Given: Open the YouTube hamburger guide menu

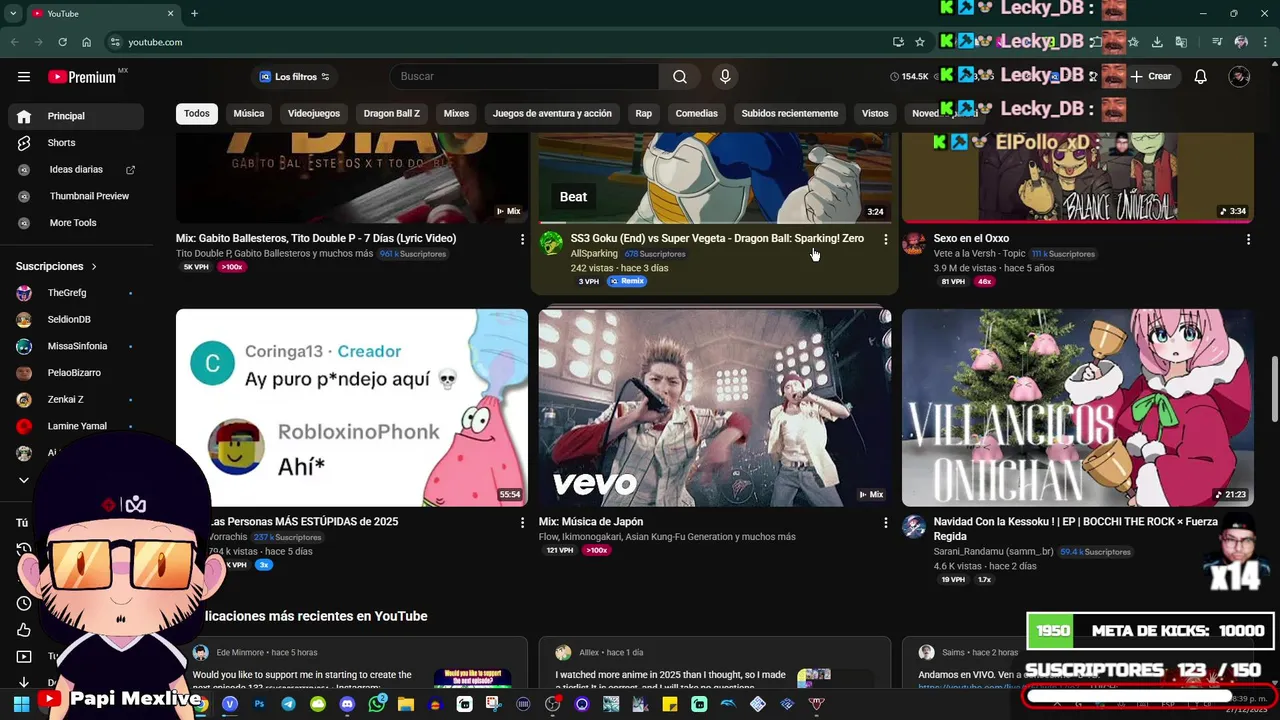Looking at the screenshot, I should 24,77.
